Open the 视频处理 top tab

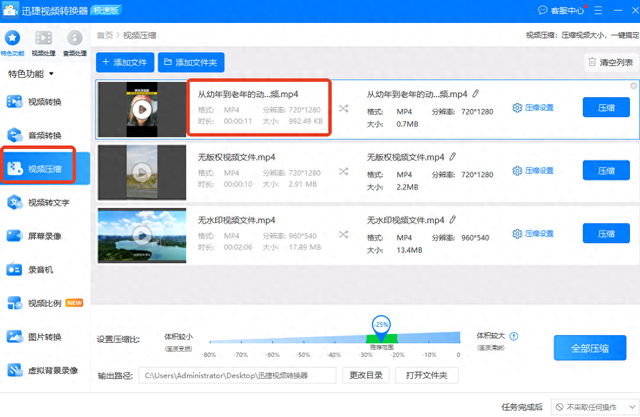pos(44,43)
